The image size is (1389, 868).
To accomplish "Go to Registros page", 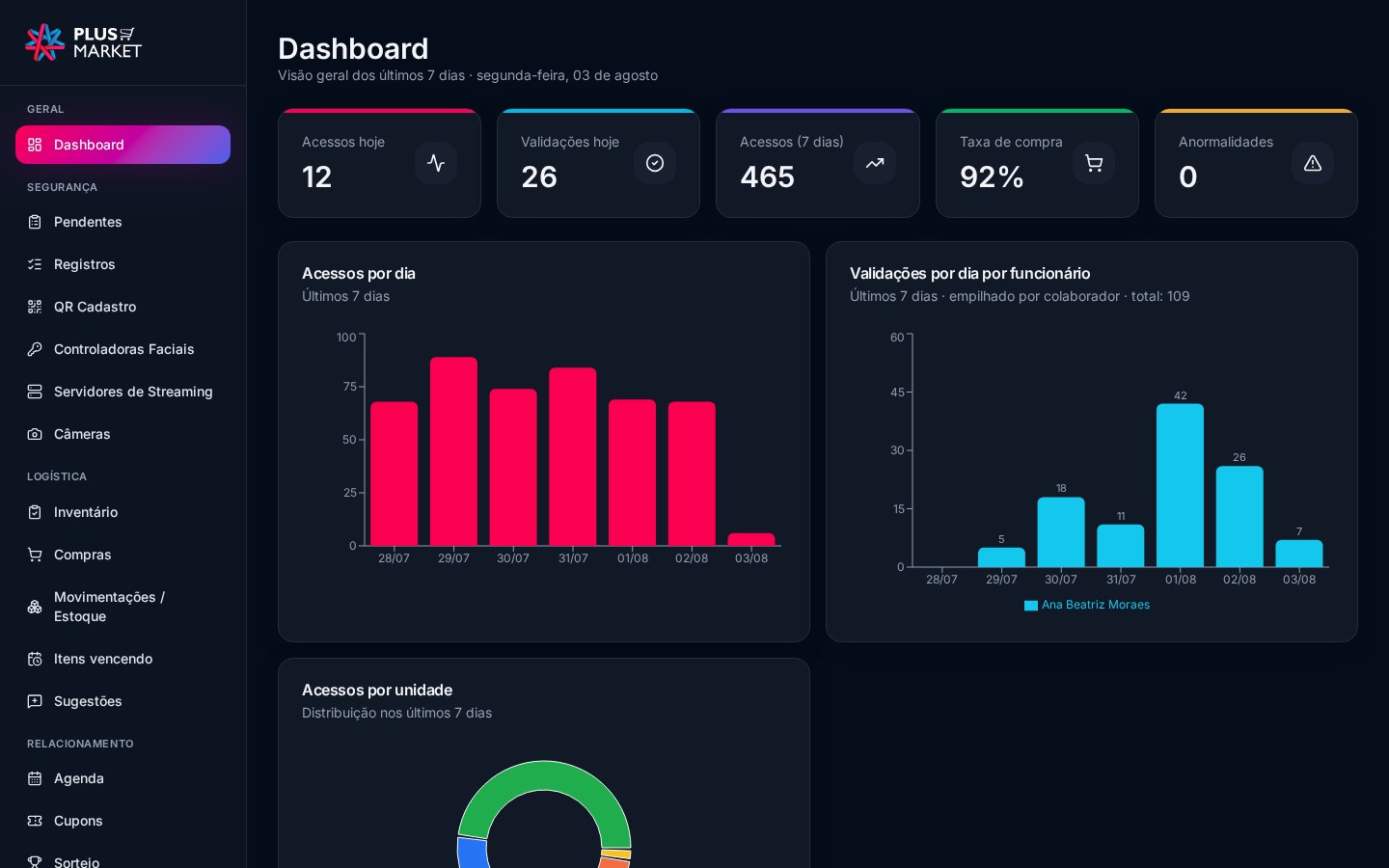I will (123, 264).
